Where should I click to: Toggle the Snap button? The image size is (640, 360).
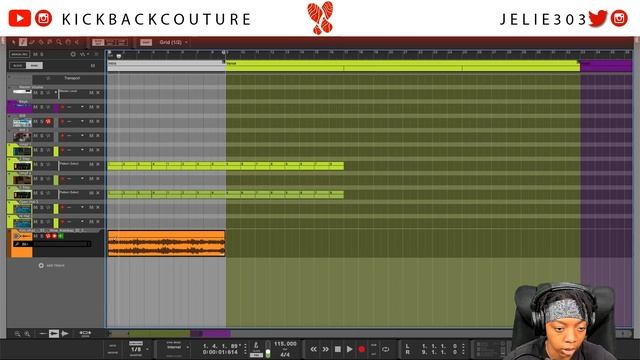tap(146, 42)
